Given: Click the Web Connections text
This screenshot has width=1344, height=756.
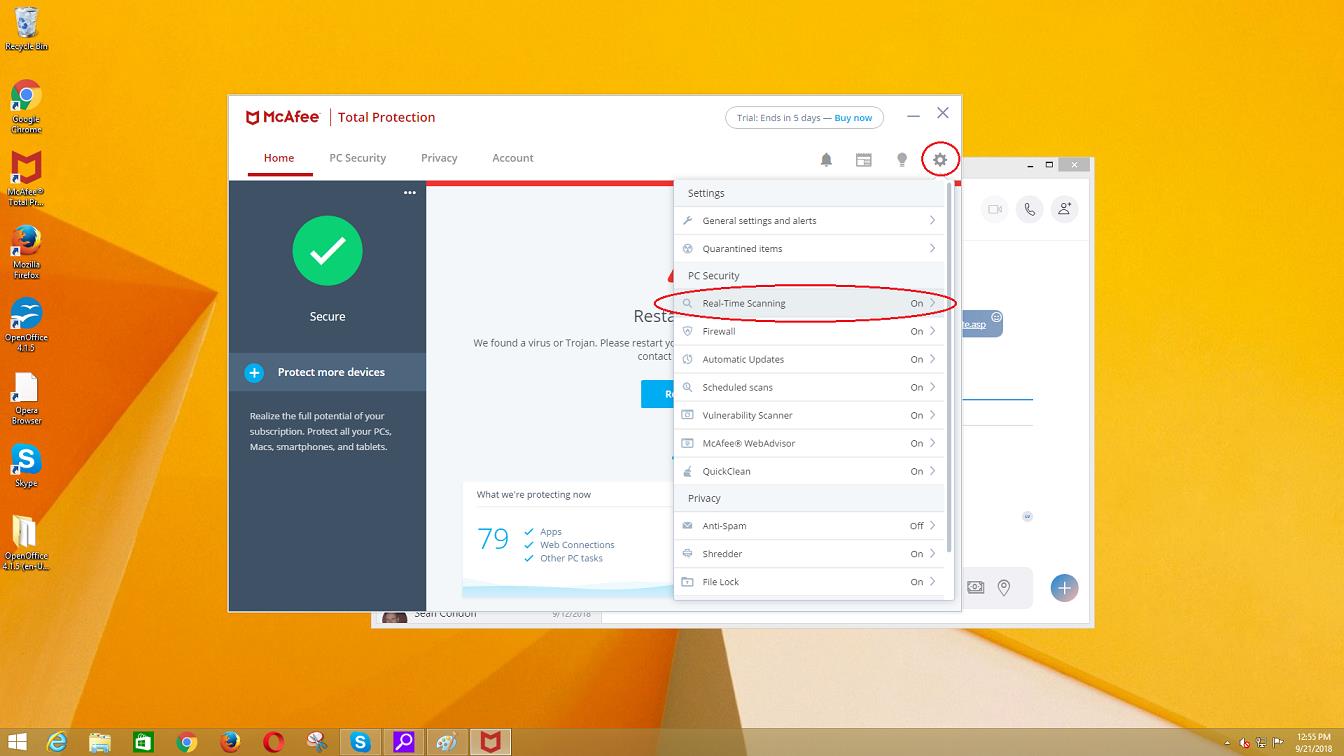Looking at the screenshot, I should [x=577, y=545].
